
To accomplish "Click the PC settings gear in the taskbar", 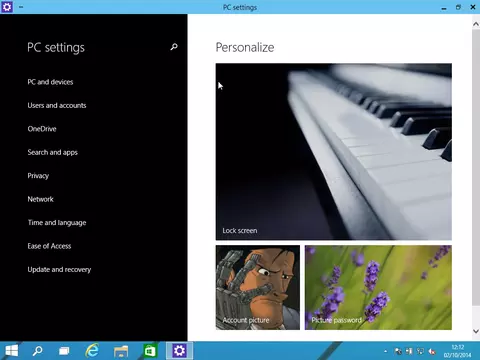I will pyautogui.click(x=179, y=351).
